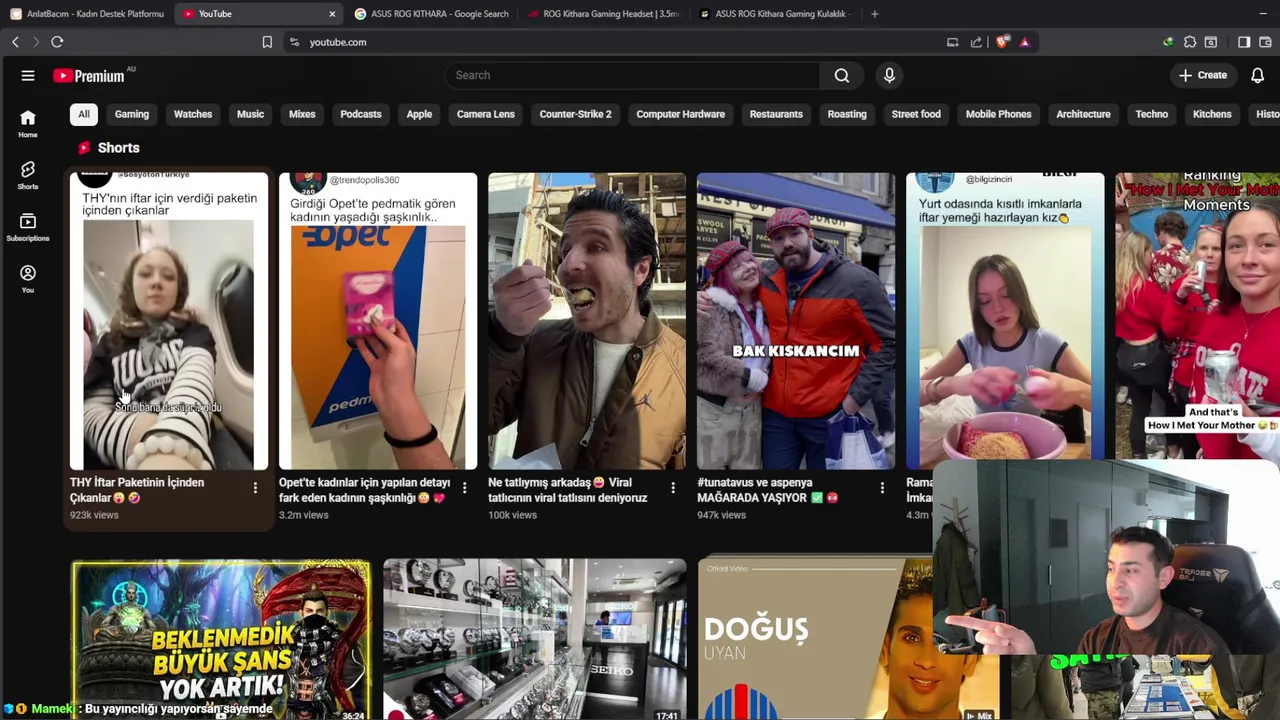Filter feed by Mixes chip
Screen dimensions: 1280x720
point(302,114)
